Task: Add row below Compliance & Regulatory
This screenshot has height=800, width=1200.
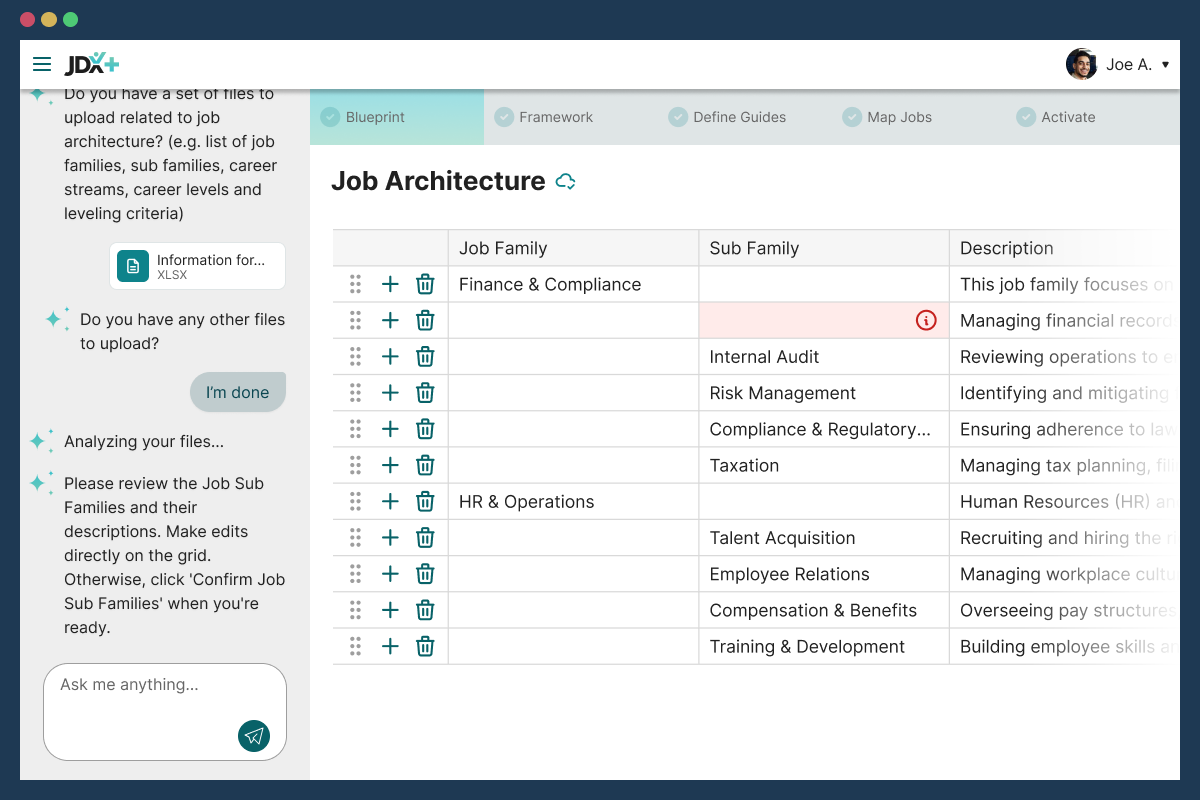Action: tap(390, 429)
